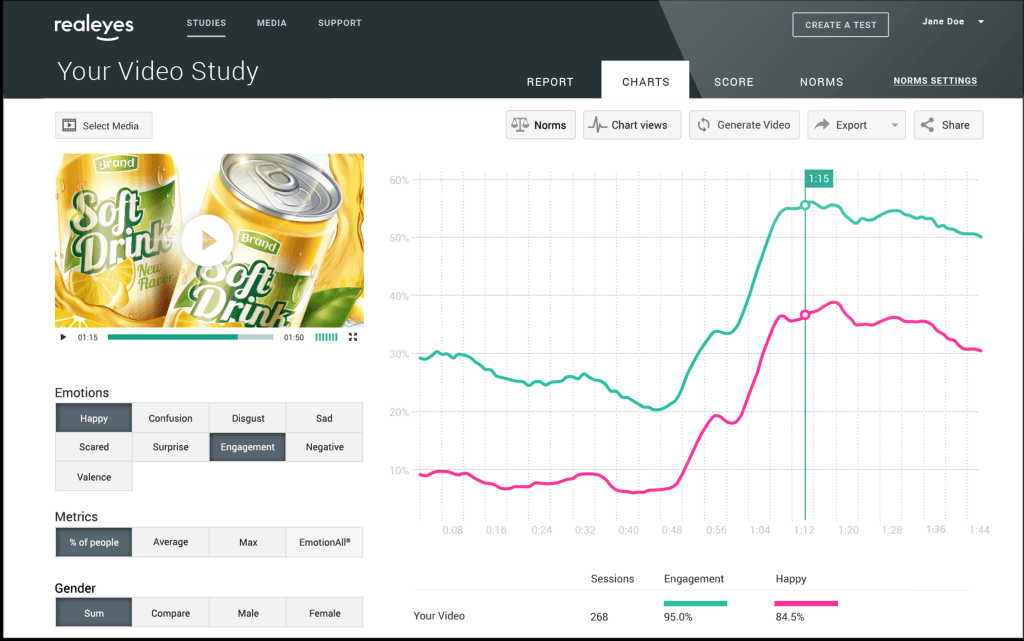The height and width of the screenshot is (641, 1024).
Task: Switch metrics to Average instead of % of people
Action: [170, 541]
